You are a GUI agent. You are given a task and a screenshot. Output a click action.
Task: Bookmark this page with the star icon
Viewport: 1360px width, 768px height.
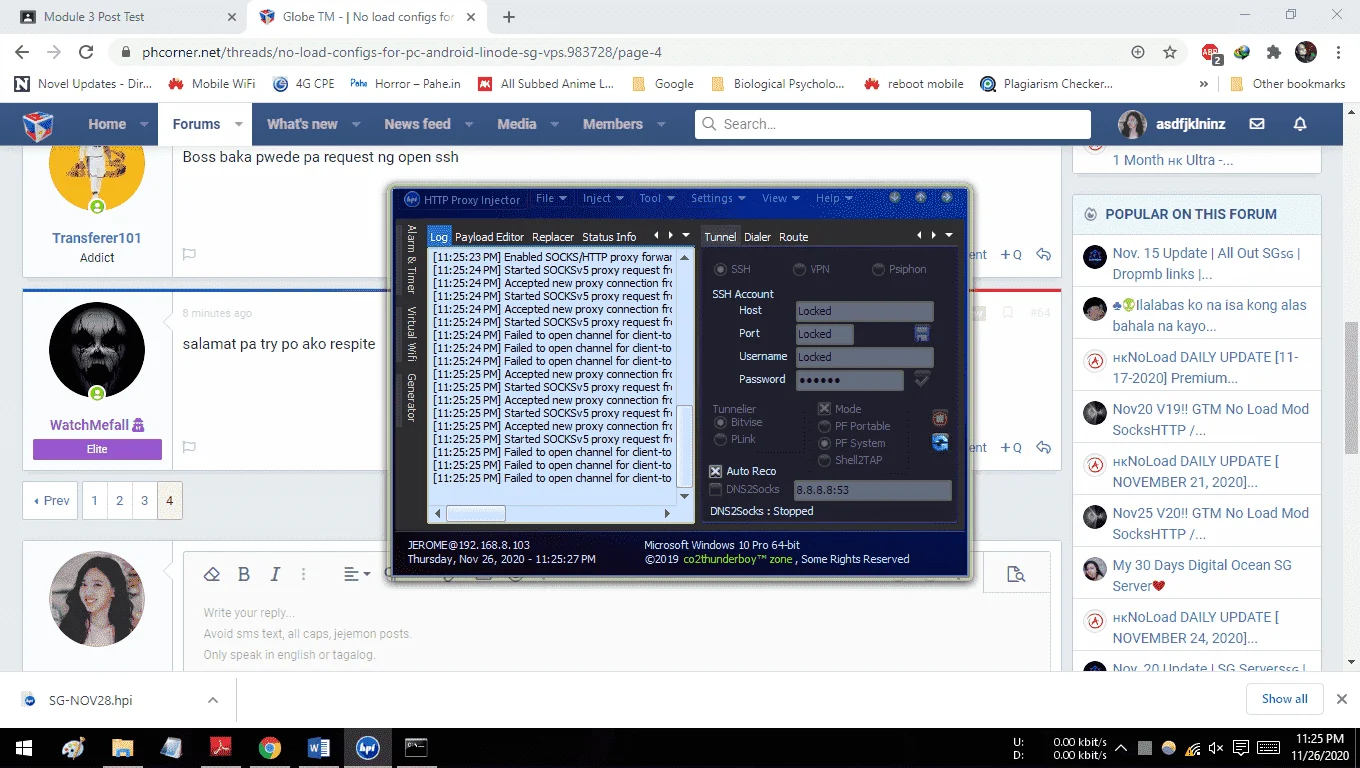pos(1170,52)
